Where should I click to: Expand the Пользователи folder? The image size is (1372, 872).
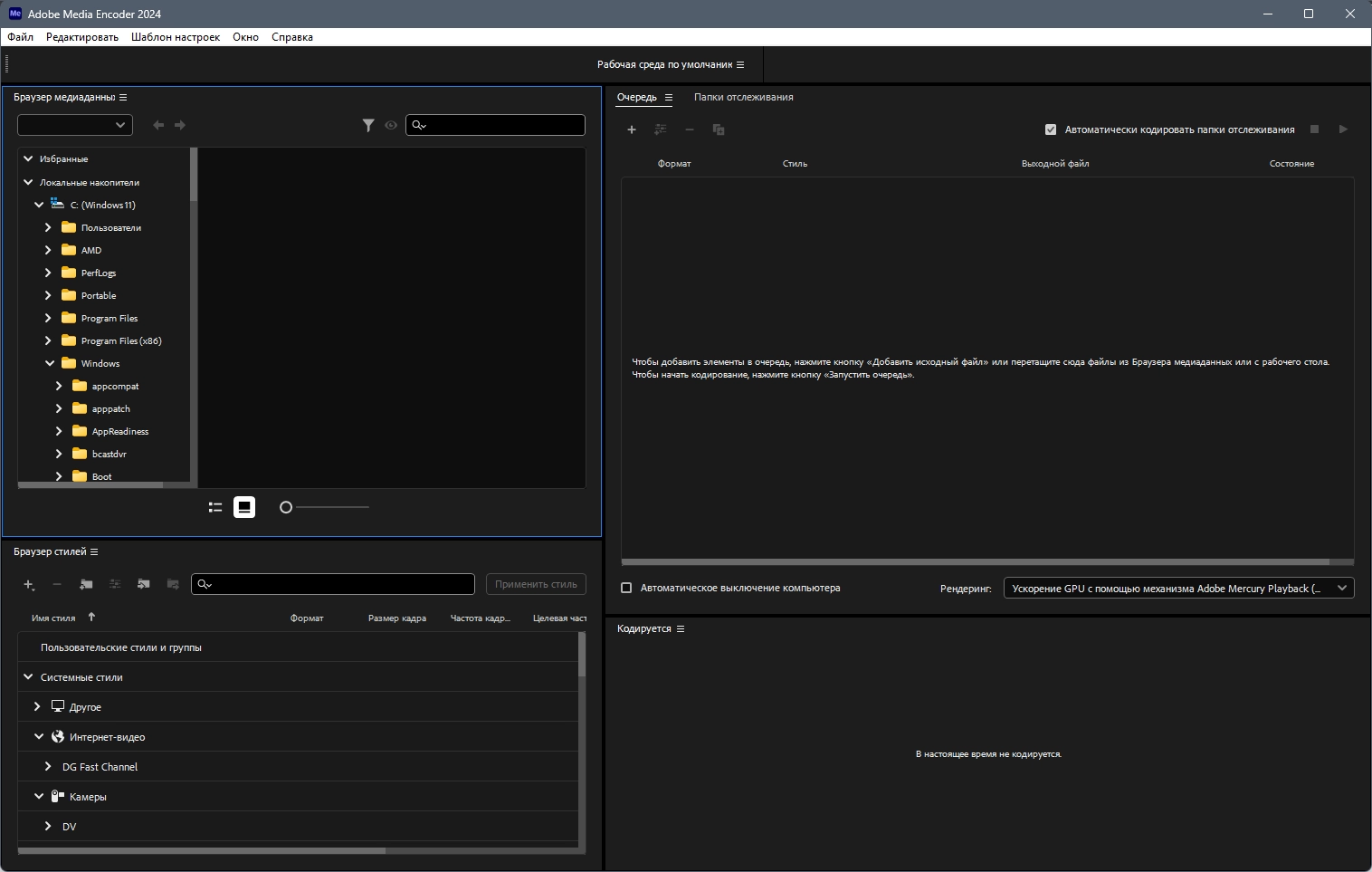point(48,227)
